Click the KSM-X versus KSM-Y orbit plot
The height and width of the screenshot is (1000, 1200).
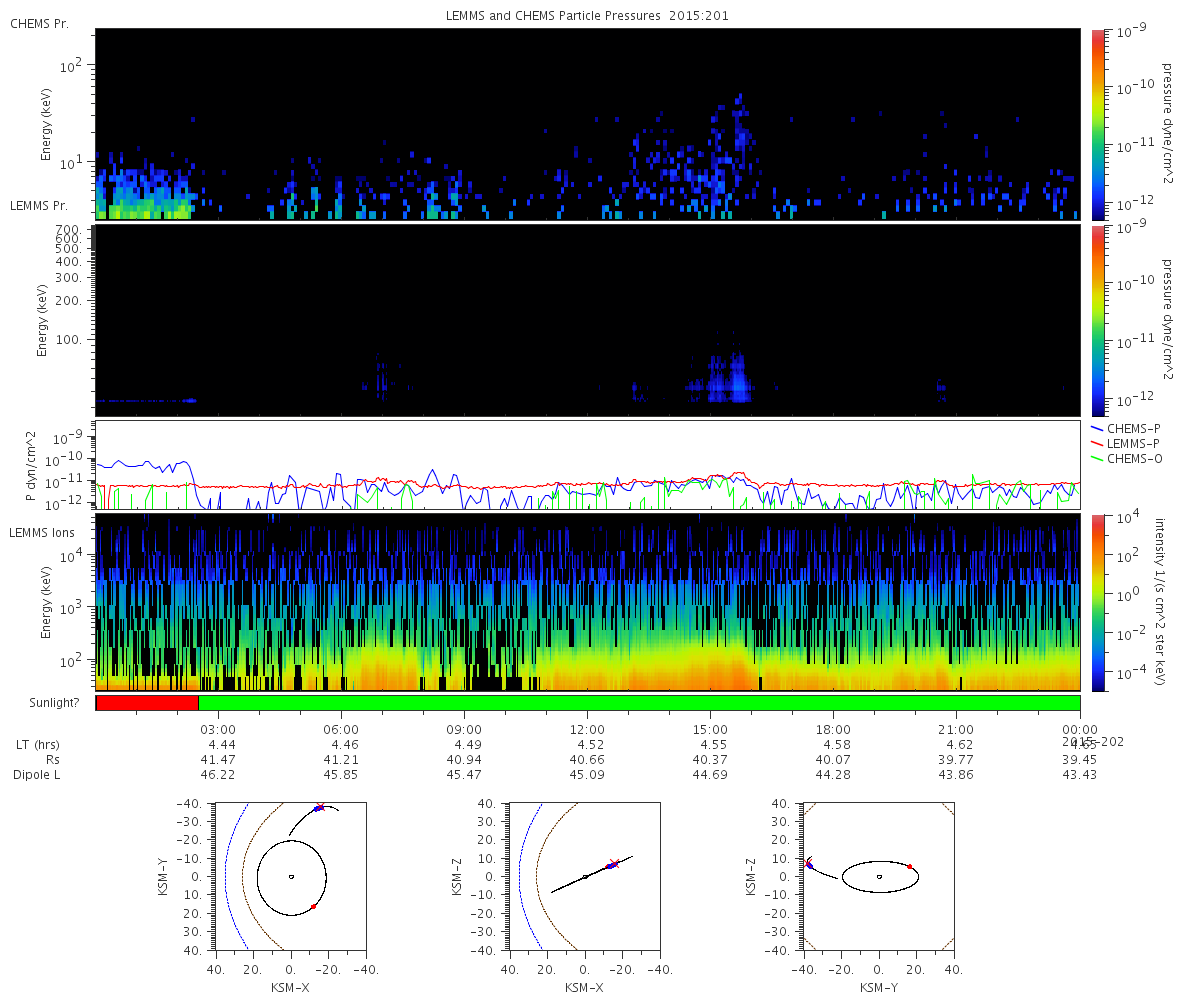pos(291,876)
